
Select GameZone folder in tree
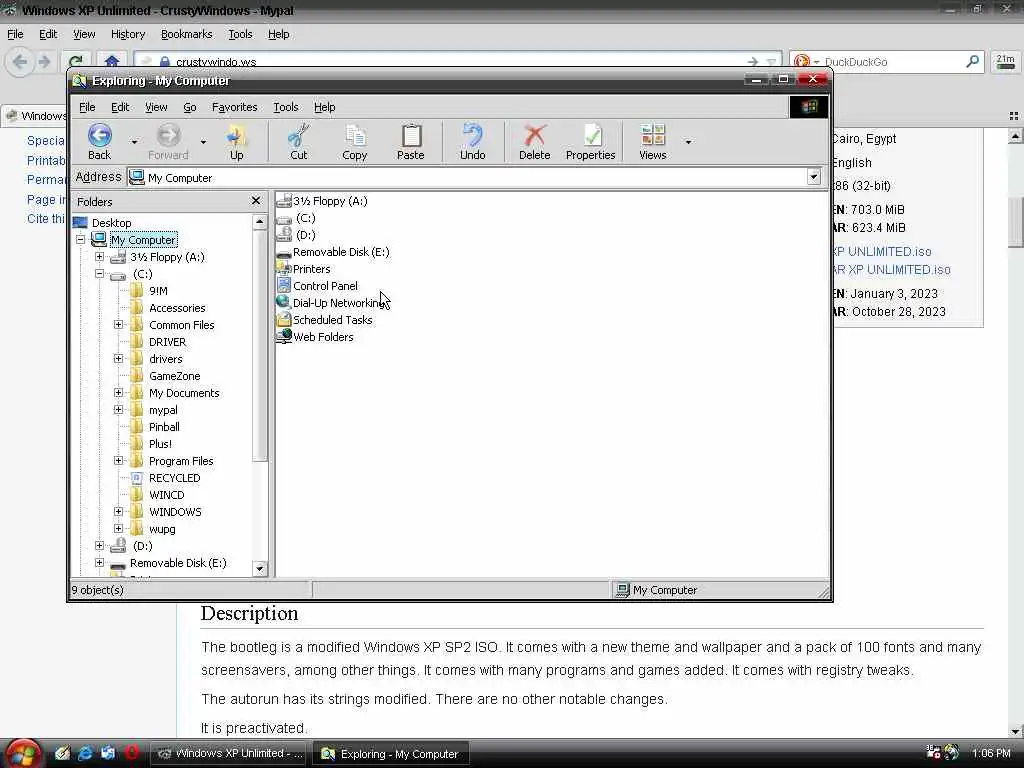174,376
